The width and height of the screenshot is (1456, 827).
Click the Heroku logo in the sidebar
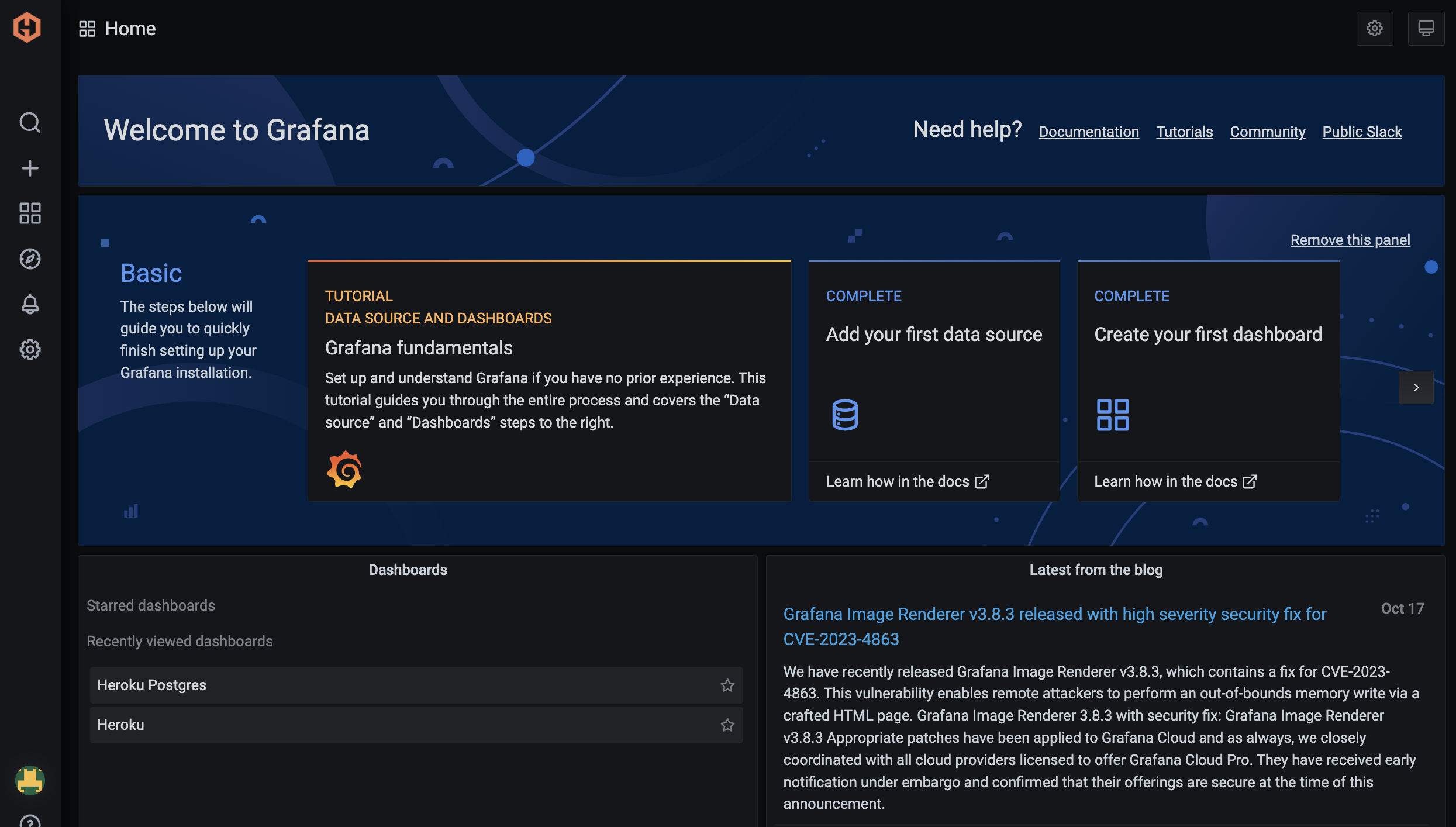(x=27, y=27)
